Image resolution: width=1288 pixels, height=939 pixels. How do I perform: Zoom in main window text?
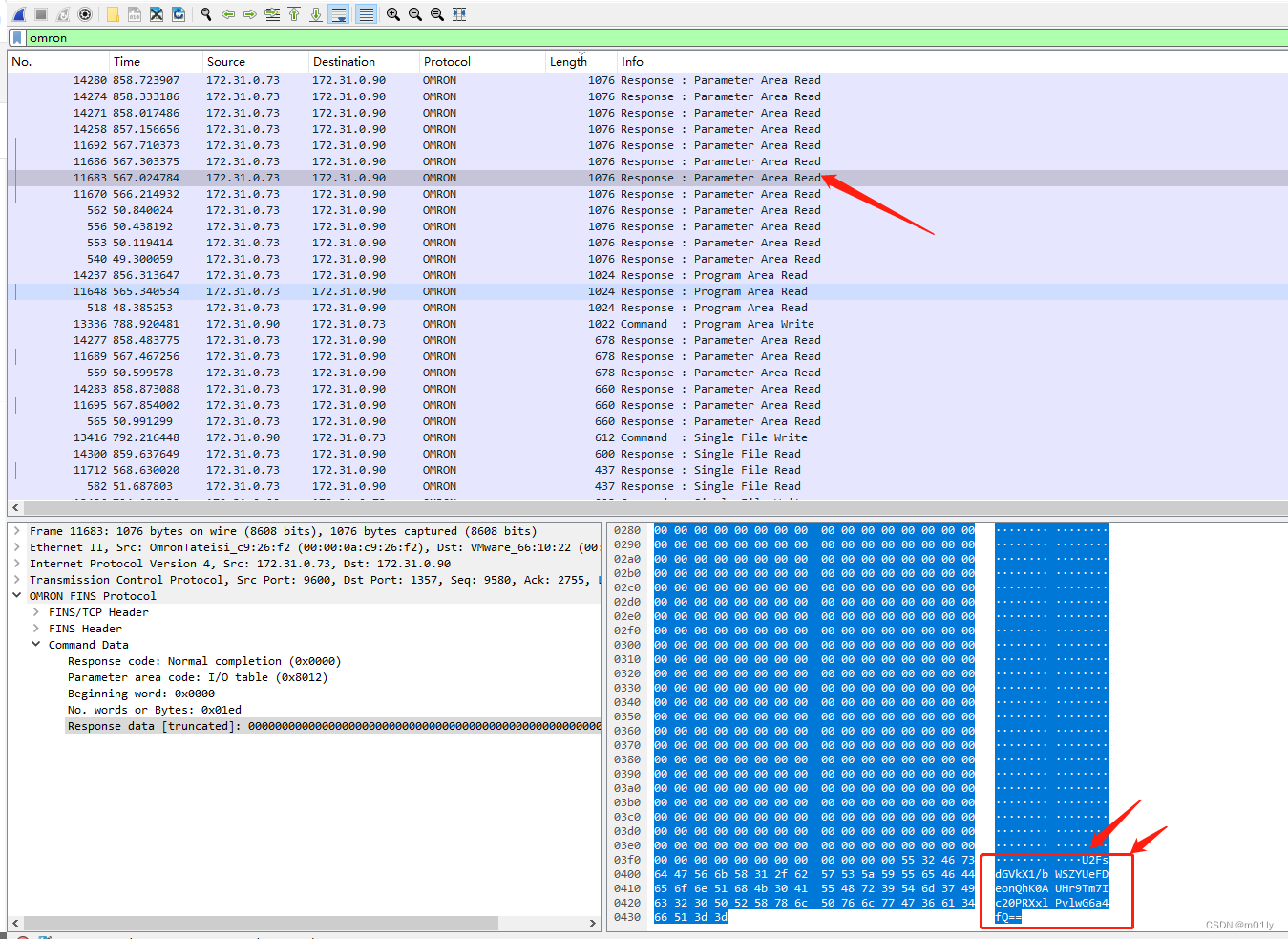[393, 14]
